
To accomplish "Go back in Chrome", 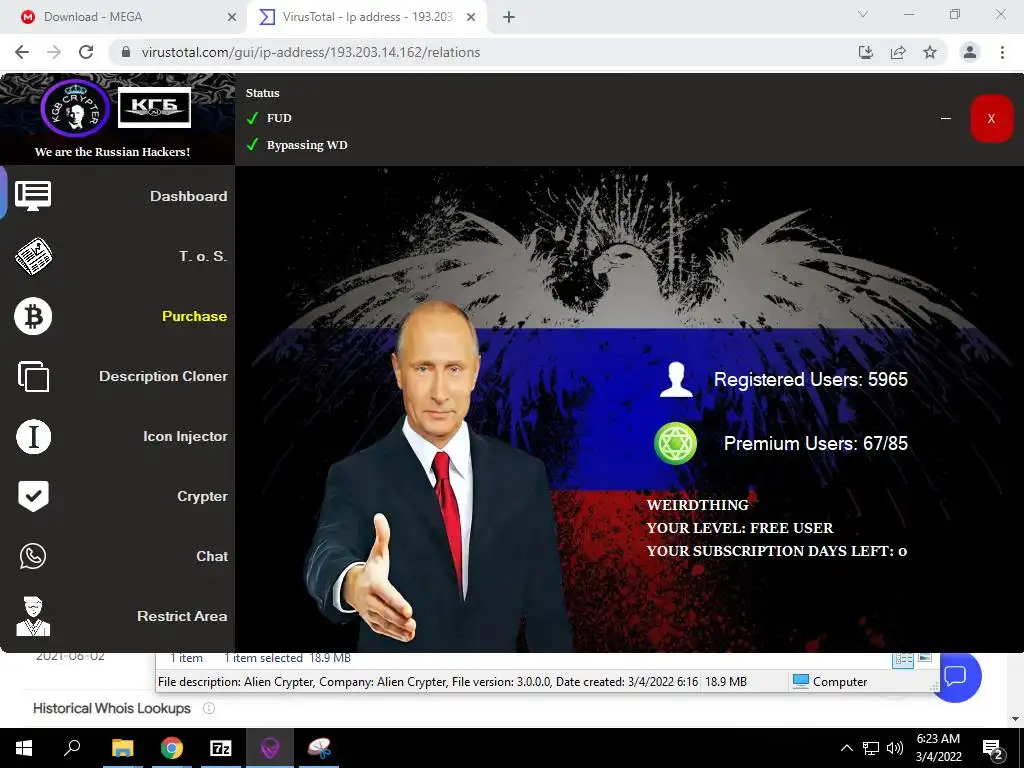I will 22,52.
